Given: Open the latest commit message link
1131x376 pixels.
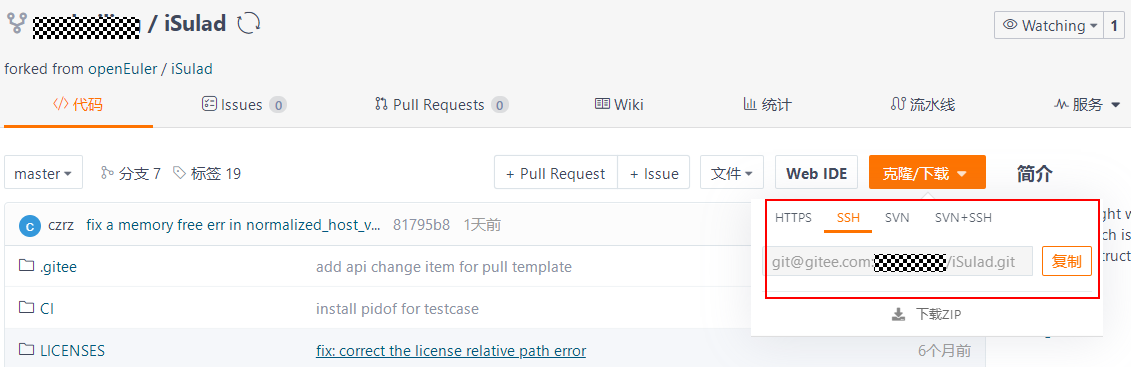Looking at the screenshot, I should coord(233,225).
